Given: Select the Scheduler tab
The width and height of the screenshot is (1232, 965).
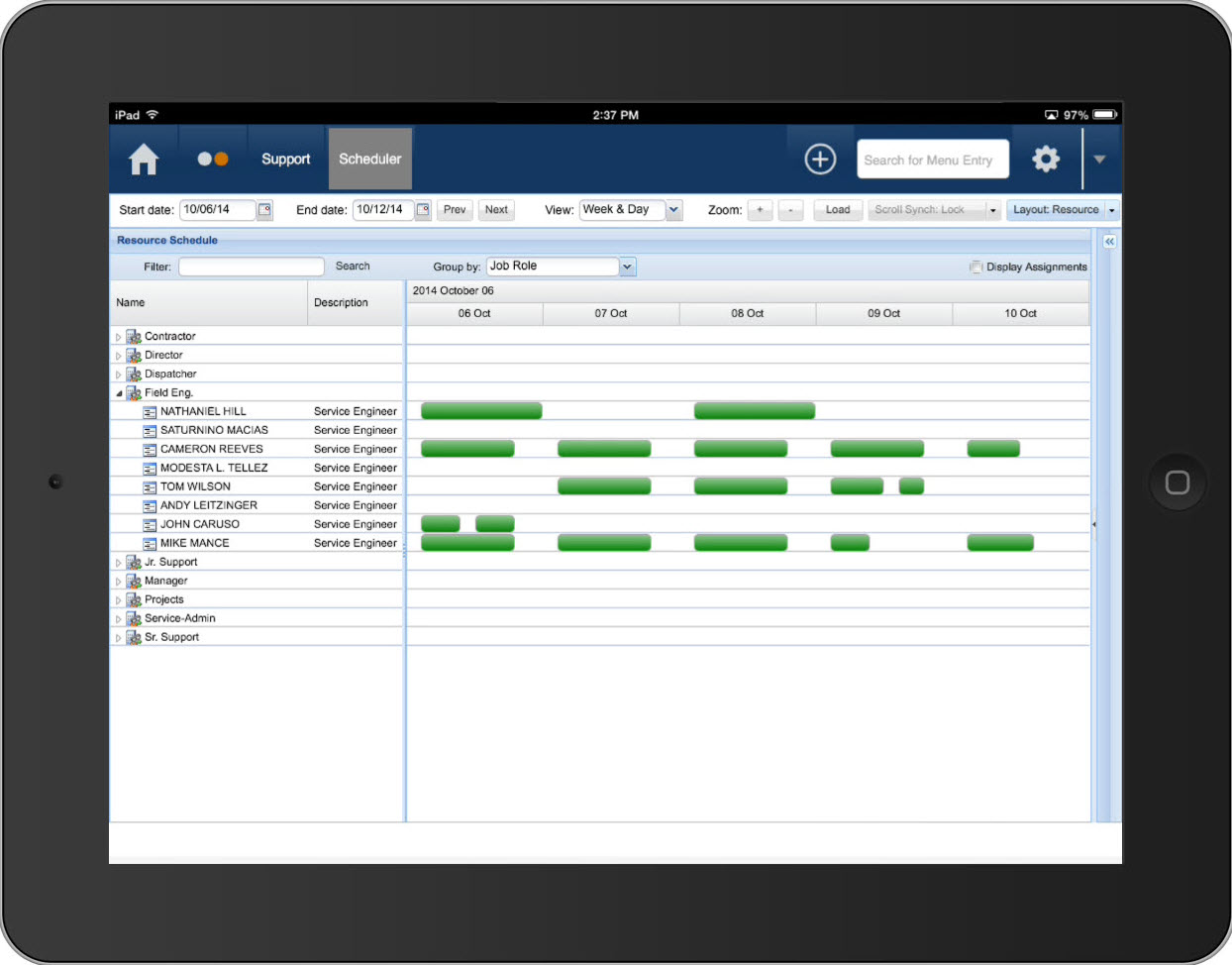Looking at the screenshot, I should (369, 159).
